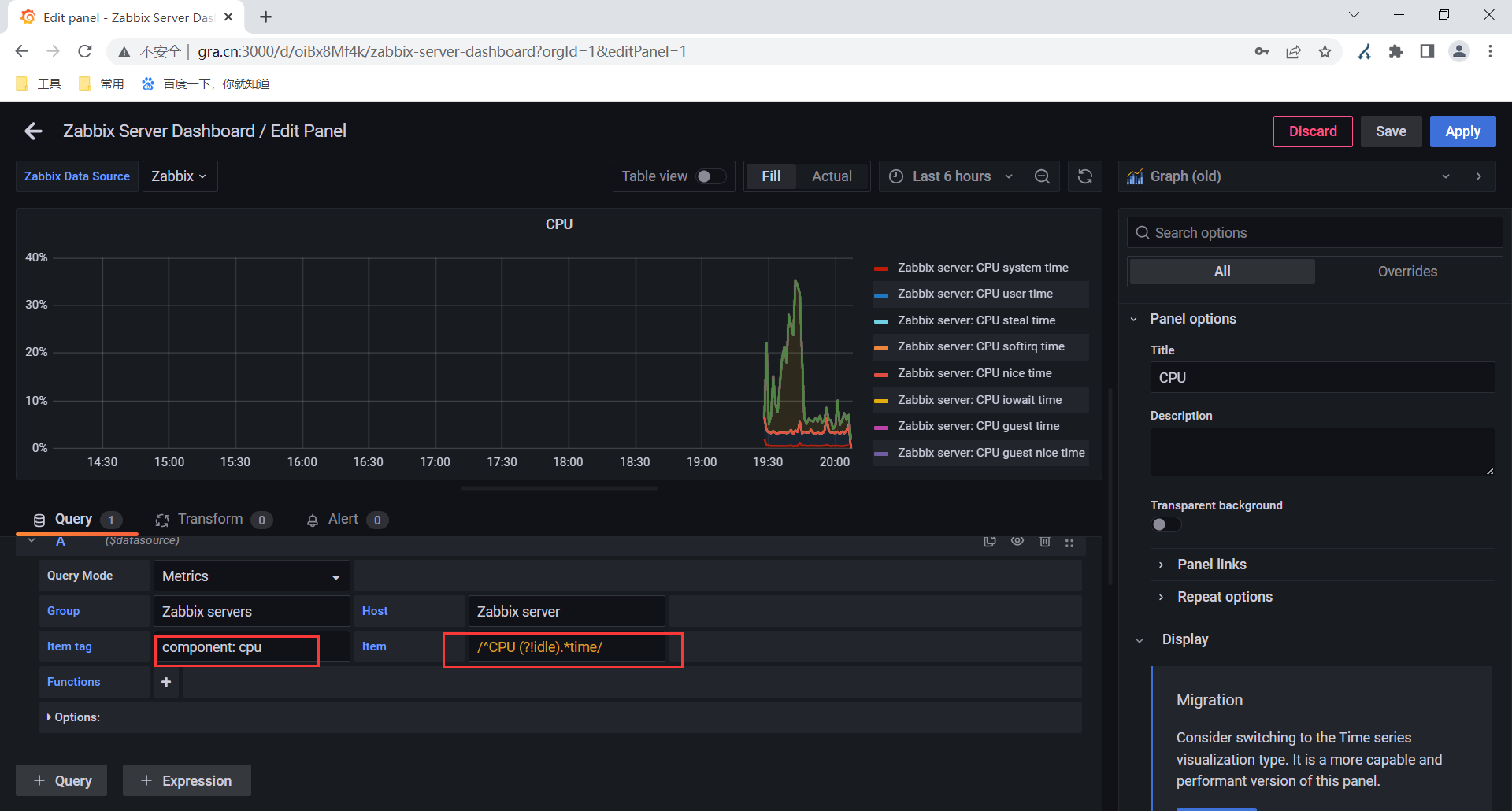Select the Overrides tab
This screenshot has width=1512, height=811.
[x=1407, y=272]
